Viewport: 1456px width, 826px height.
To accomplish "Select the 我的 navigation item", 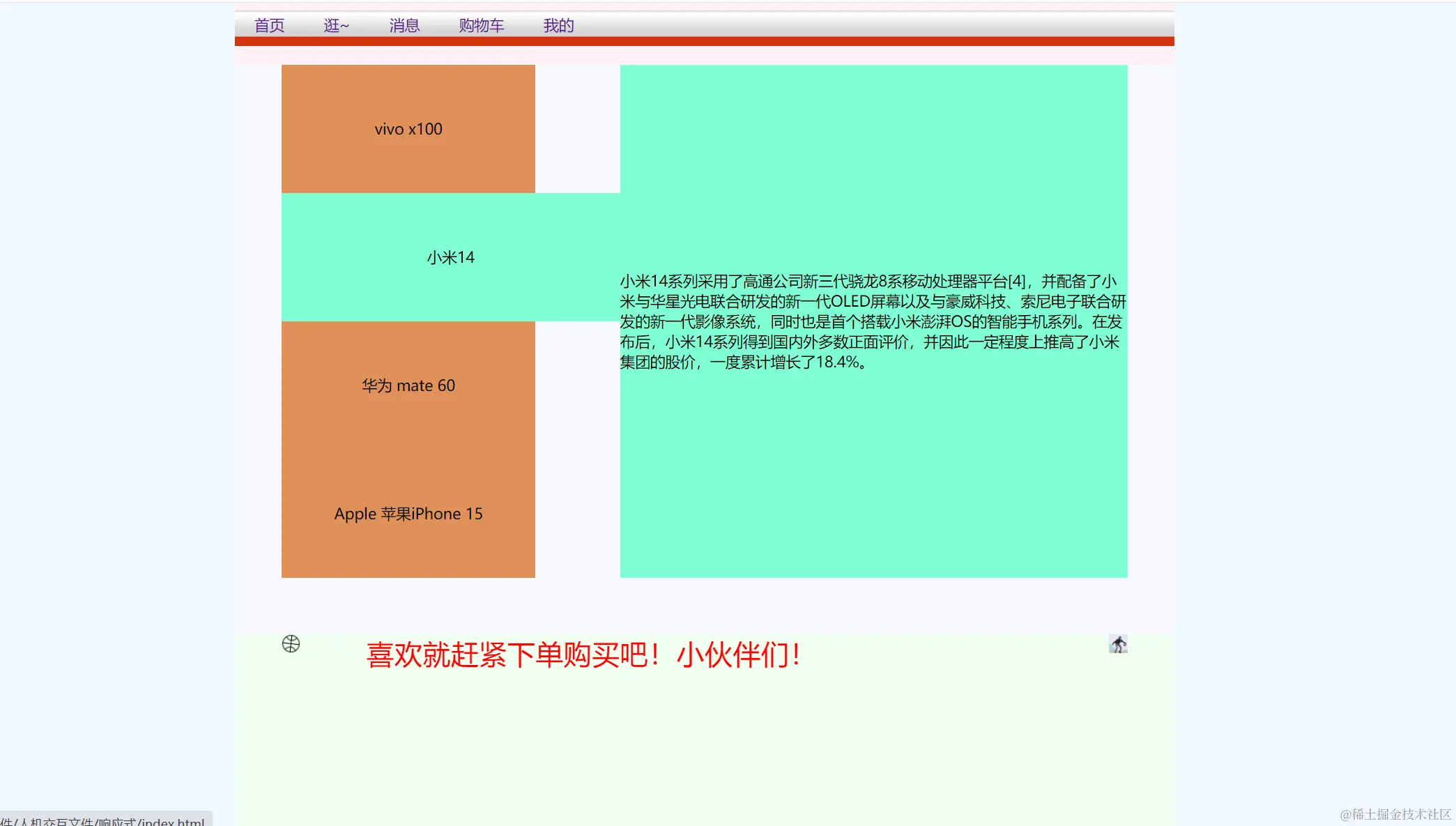I will coord(557,25).
